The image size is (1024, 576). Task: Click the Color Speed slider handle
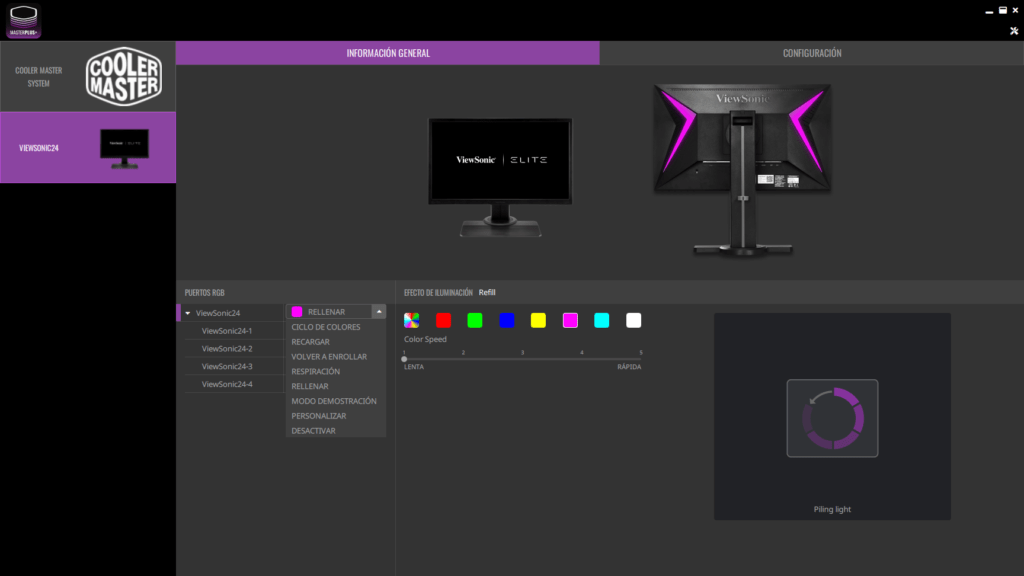click(x=404, y=359)
